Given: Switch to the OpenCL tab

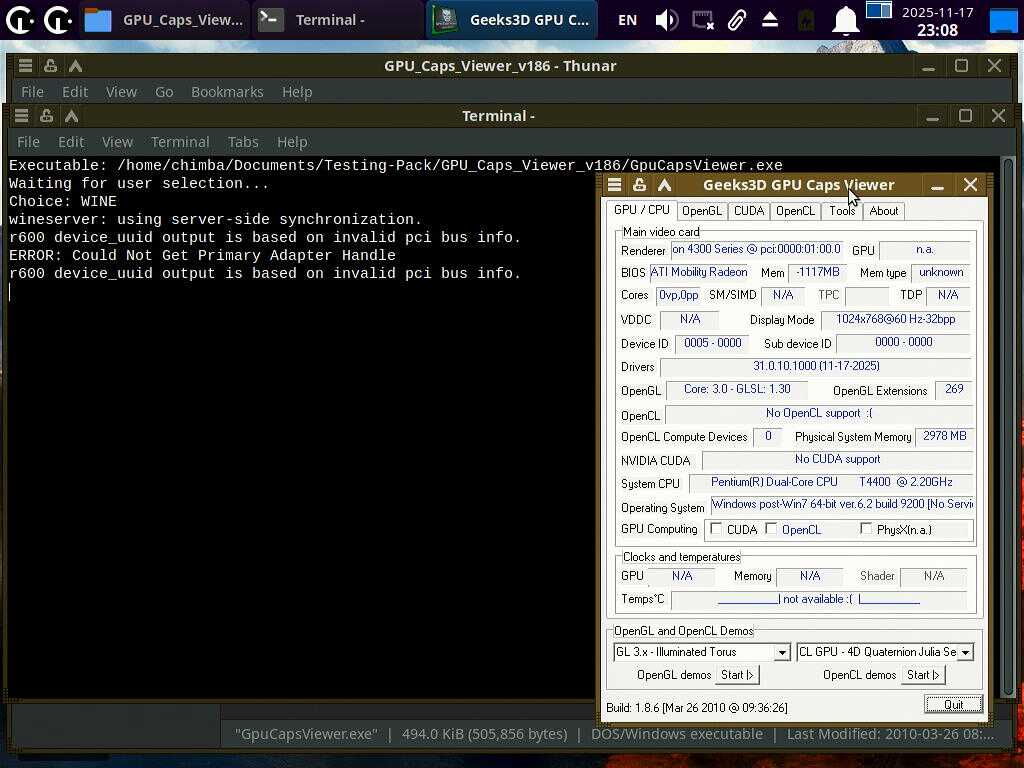Looking at the screenshot, I should point(795,211).
